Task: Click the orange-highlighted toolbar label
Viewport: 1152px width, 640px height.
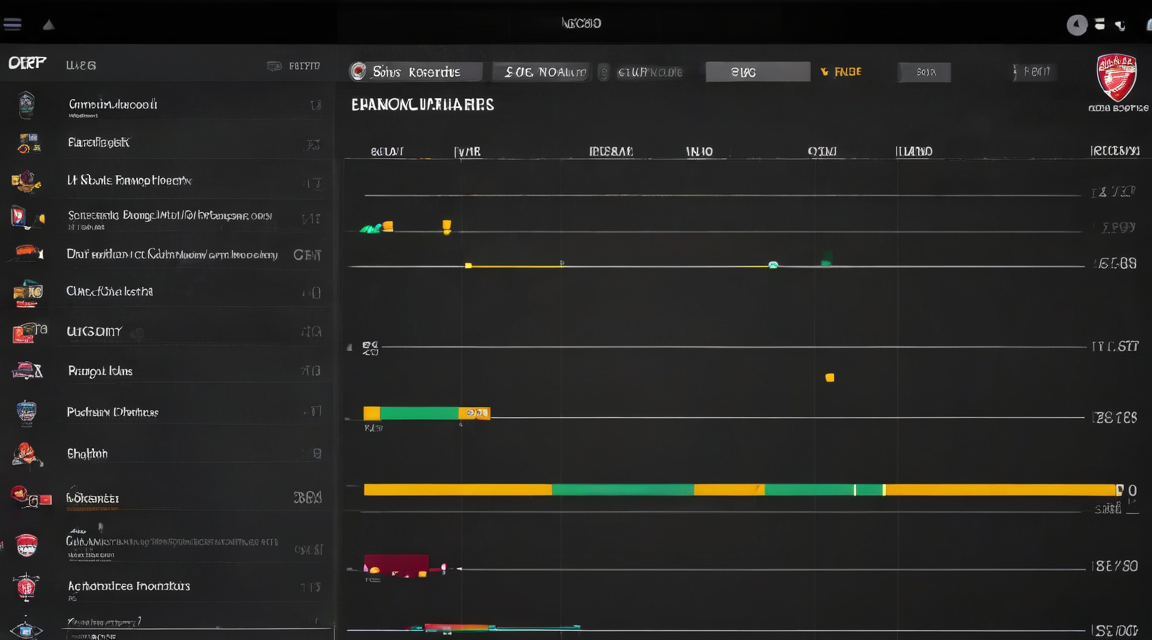Action: click(x=848, y=71)
